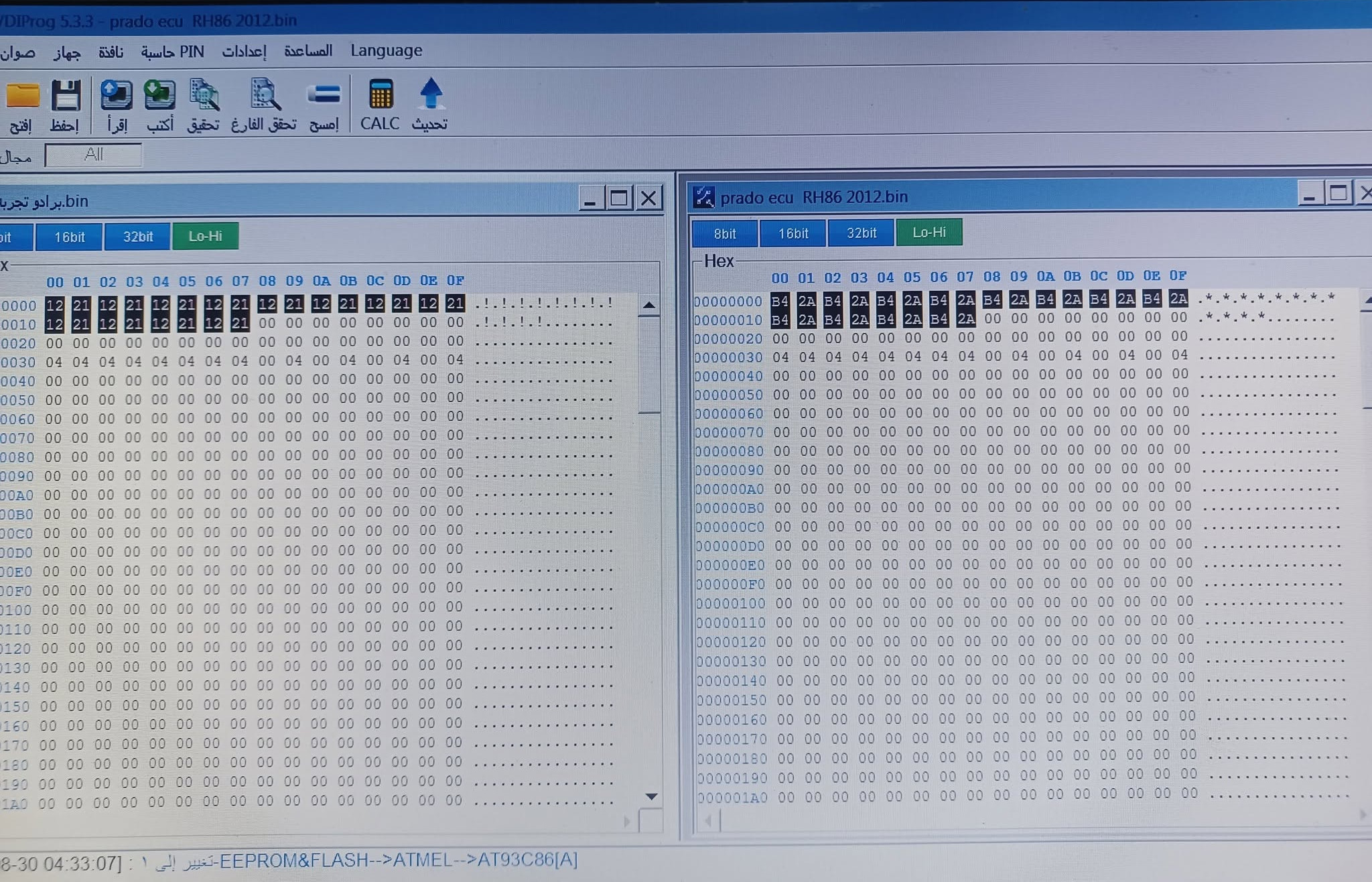Switch to 8bit view in prado ecu window
Image resolution: width=1372 pixels, height=882 pixels.
pyautogui.click(x=724, y=234)
